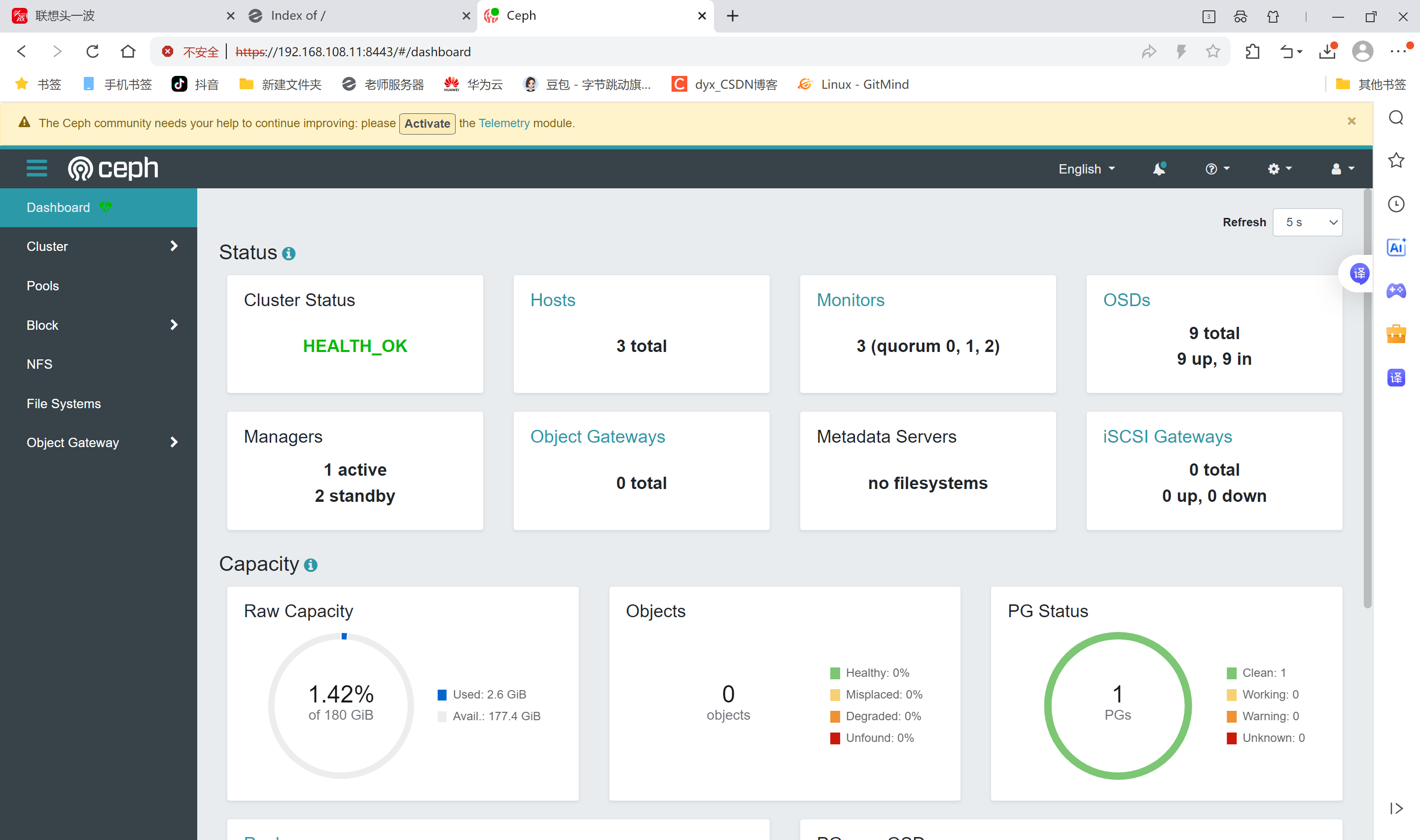The width and height of the screenshot is (1420, 840).
Task: Click the Status info icon
Action: (288, 253)
